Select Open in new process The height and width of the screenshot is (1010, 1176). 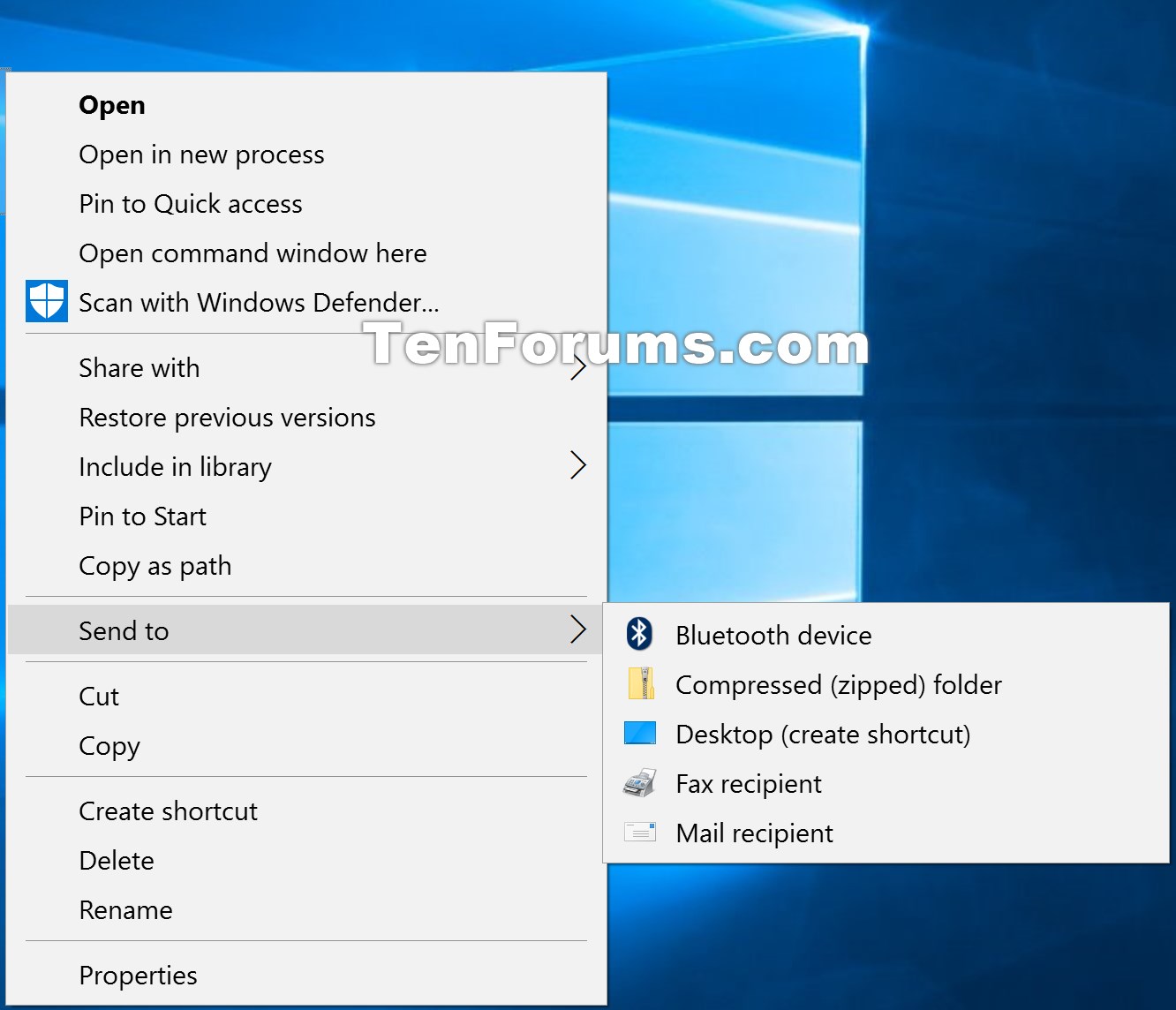[201, 155]
